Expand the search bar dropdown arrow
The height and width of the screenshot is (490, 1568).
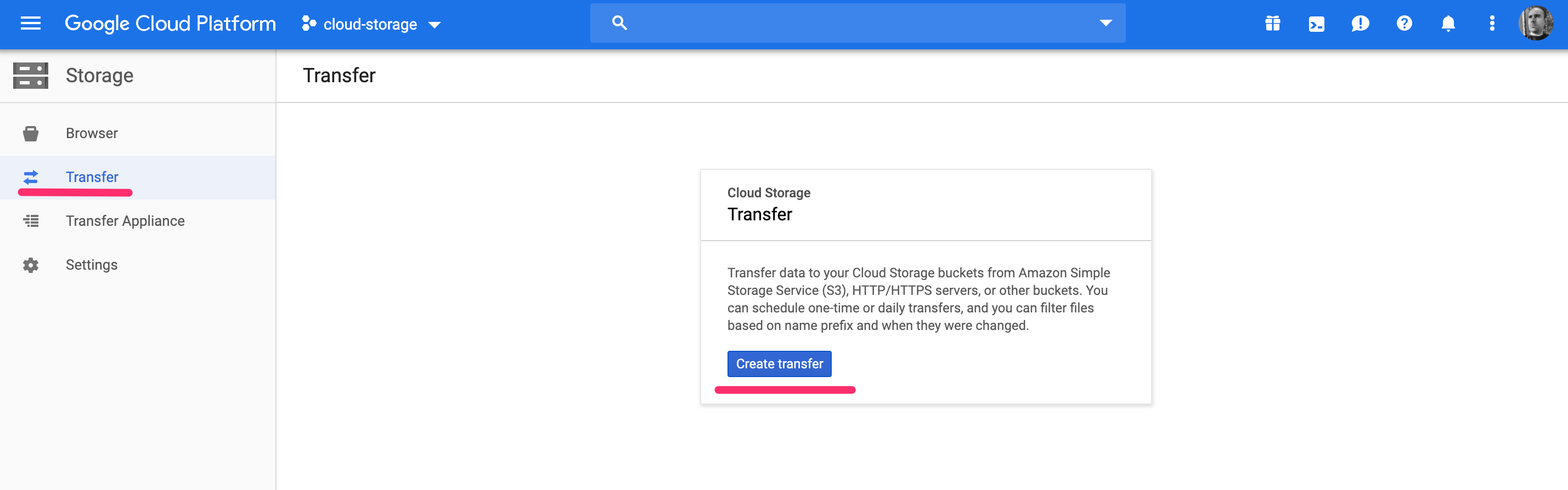[1106, 23]
